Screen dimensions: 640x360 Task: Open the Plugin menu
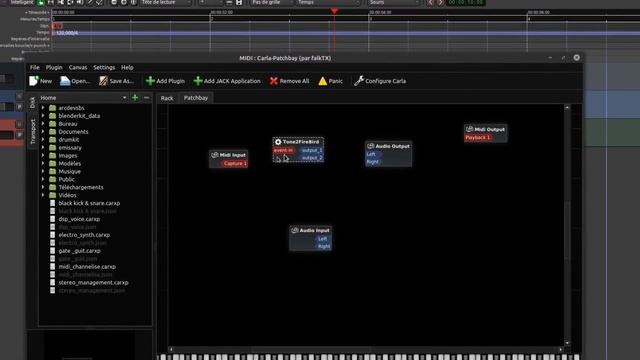[54, 67]
